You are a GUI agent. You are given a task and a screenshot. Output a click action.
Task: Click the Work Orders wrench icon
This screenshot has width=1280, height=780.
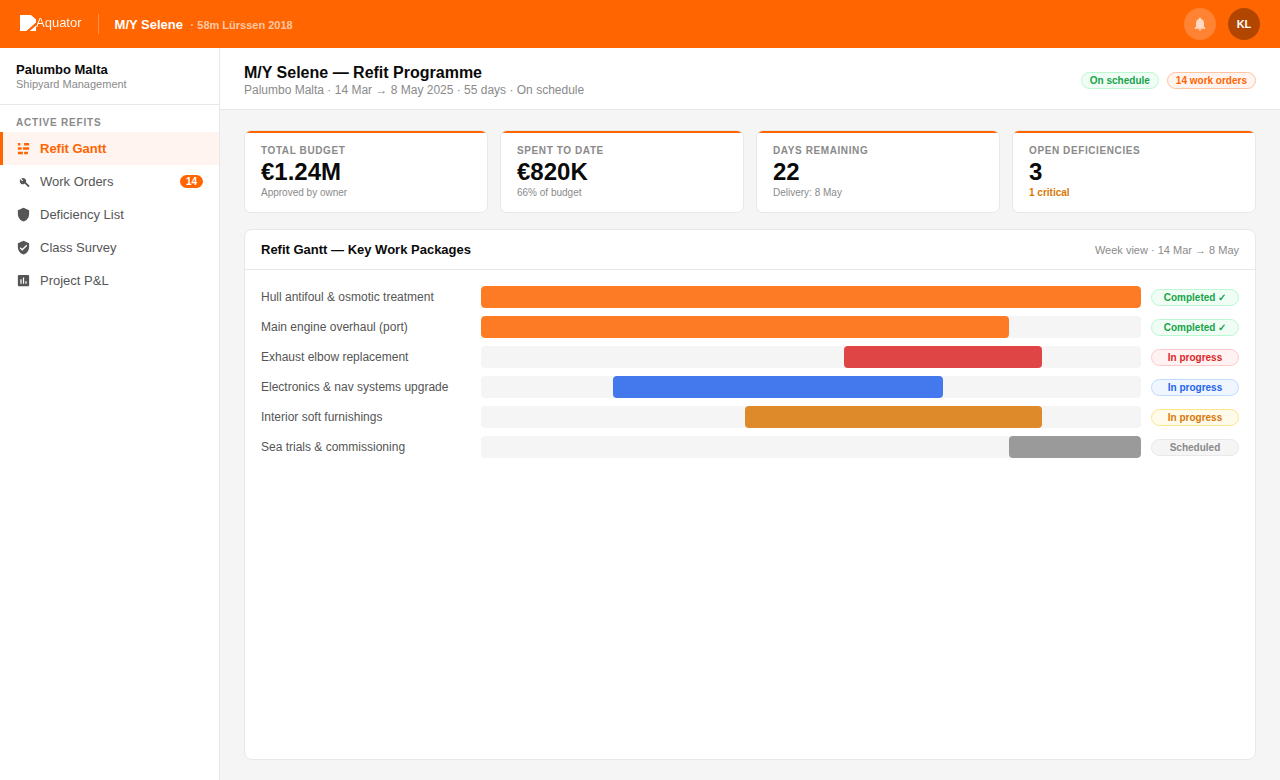point(24,182)
